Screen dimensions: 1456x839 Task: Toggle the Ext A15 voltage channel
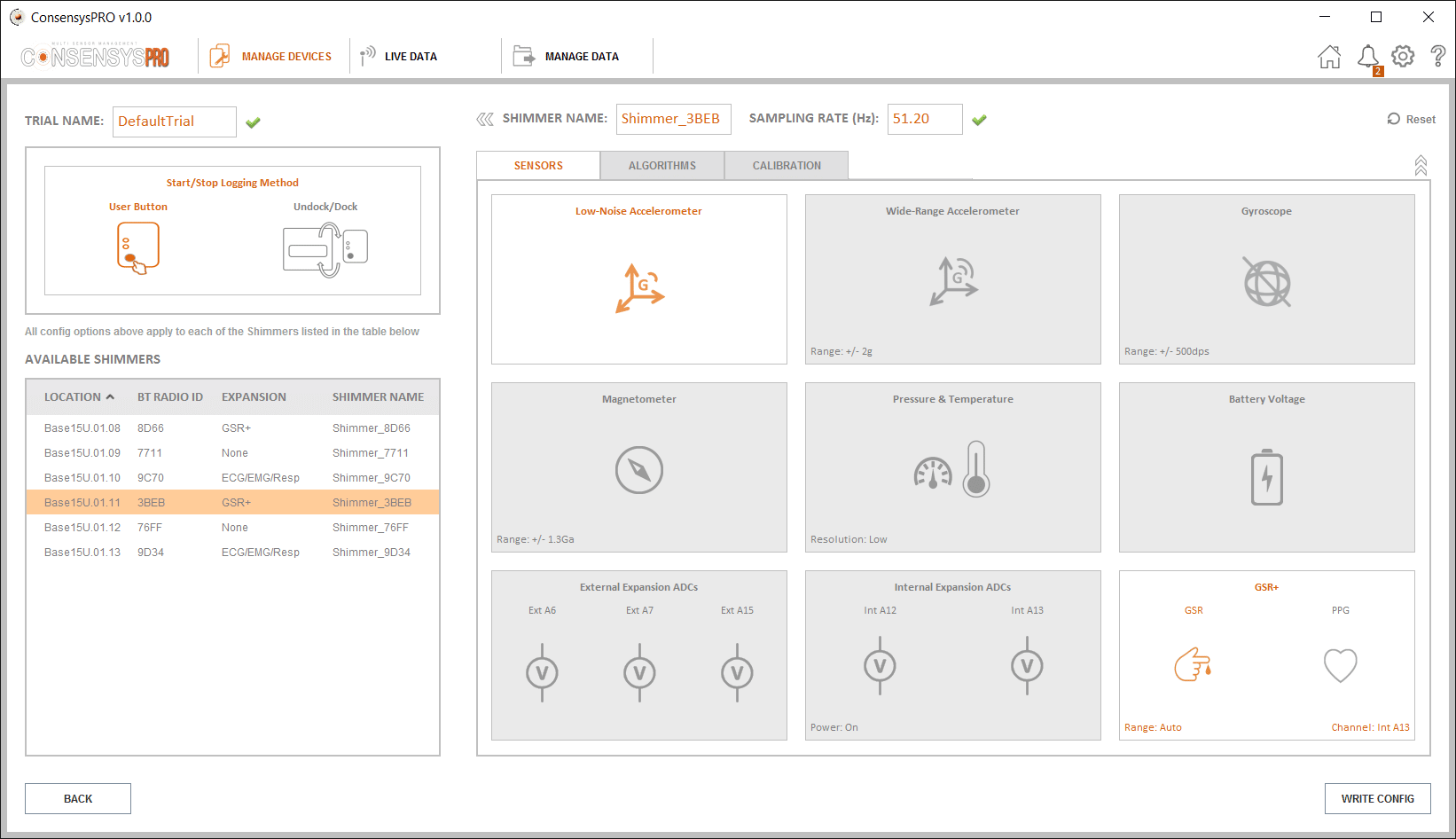[x=738, y=674]
